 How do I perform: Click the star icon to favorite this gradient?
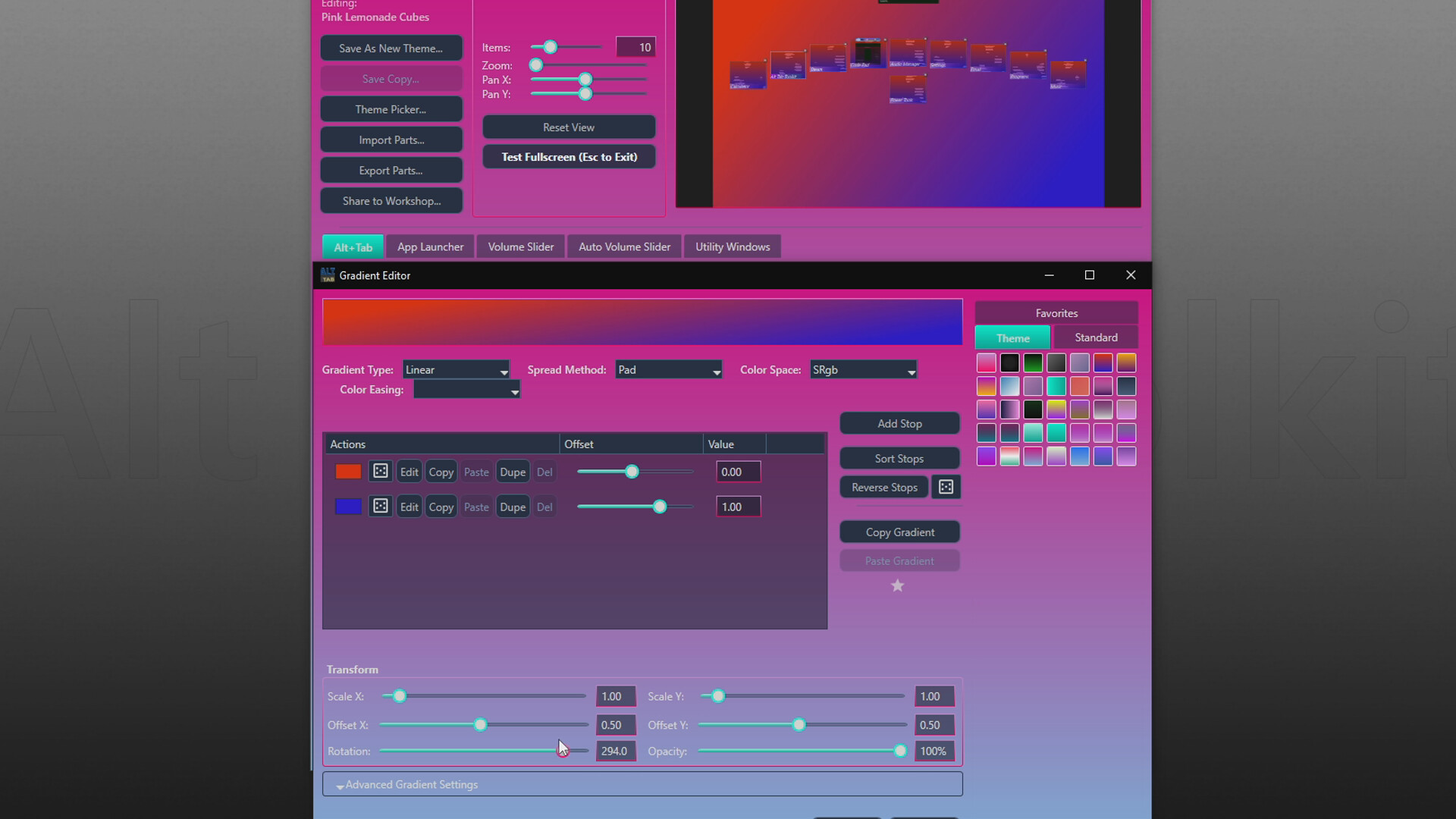898,585
